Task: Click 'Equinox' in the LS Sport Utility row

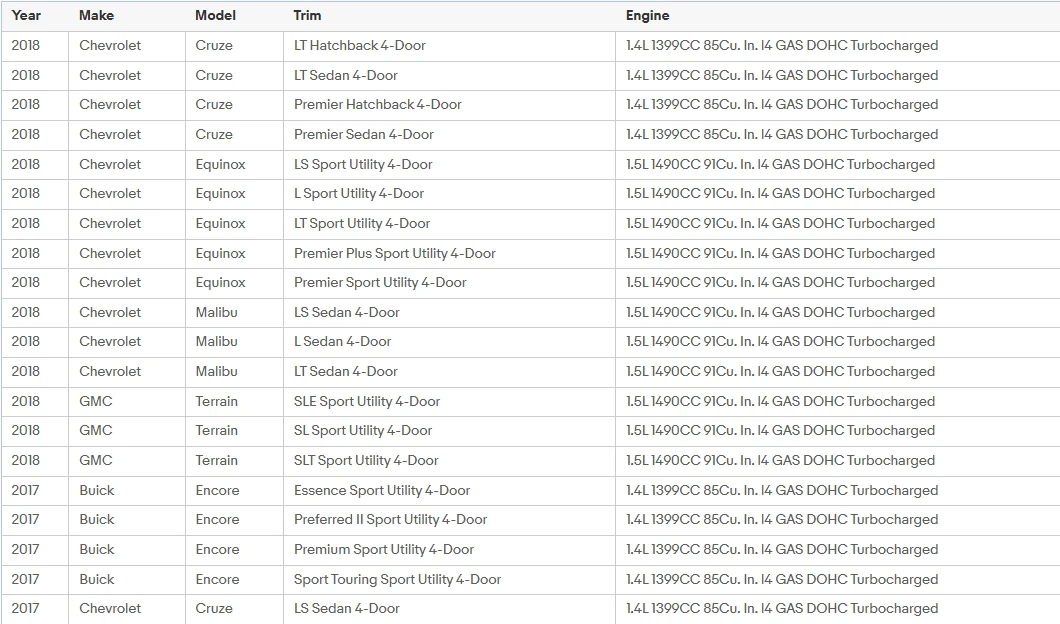Action: (220, 164)
